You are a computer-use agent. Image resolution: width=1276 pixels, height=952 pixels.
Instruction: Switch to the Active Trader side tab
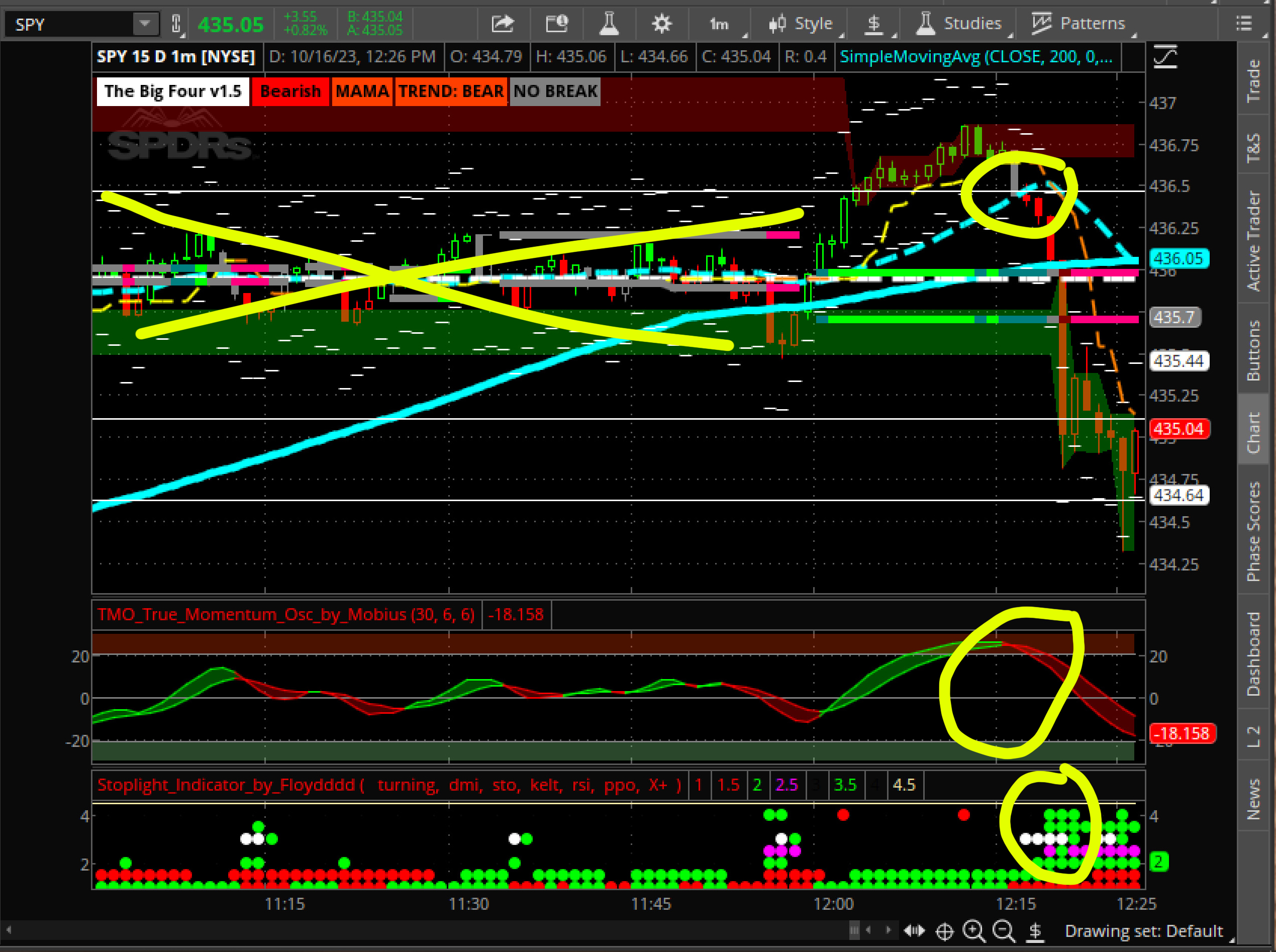(1253, 241)
